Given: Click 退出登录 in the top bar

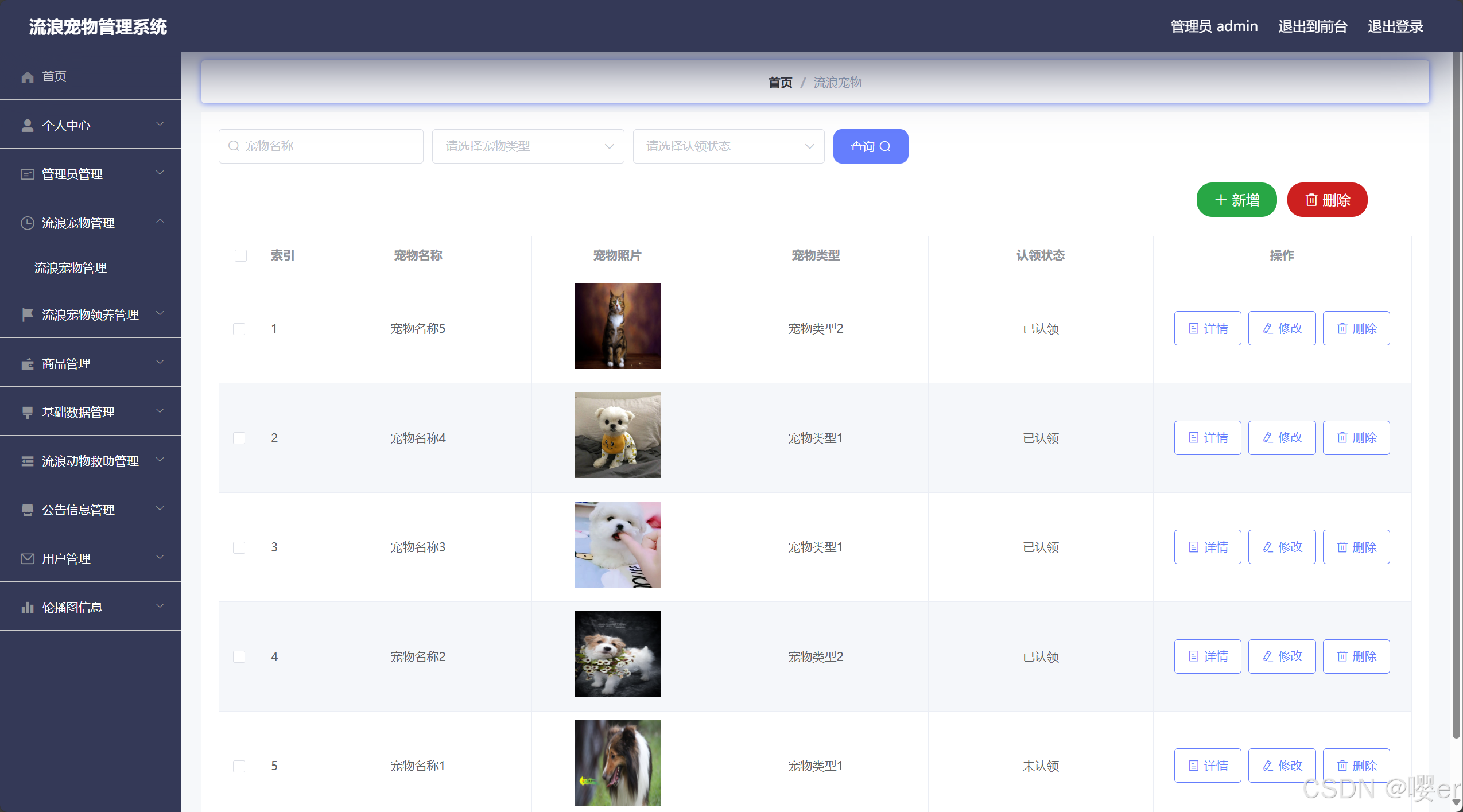Looking at the screenshot, I should [x=1395, y=26].
